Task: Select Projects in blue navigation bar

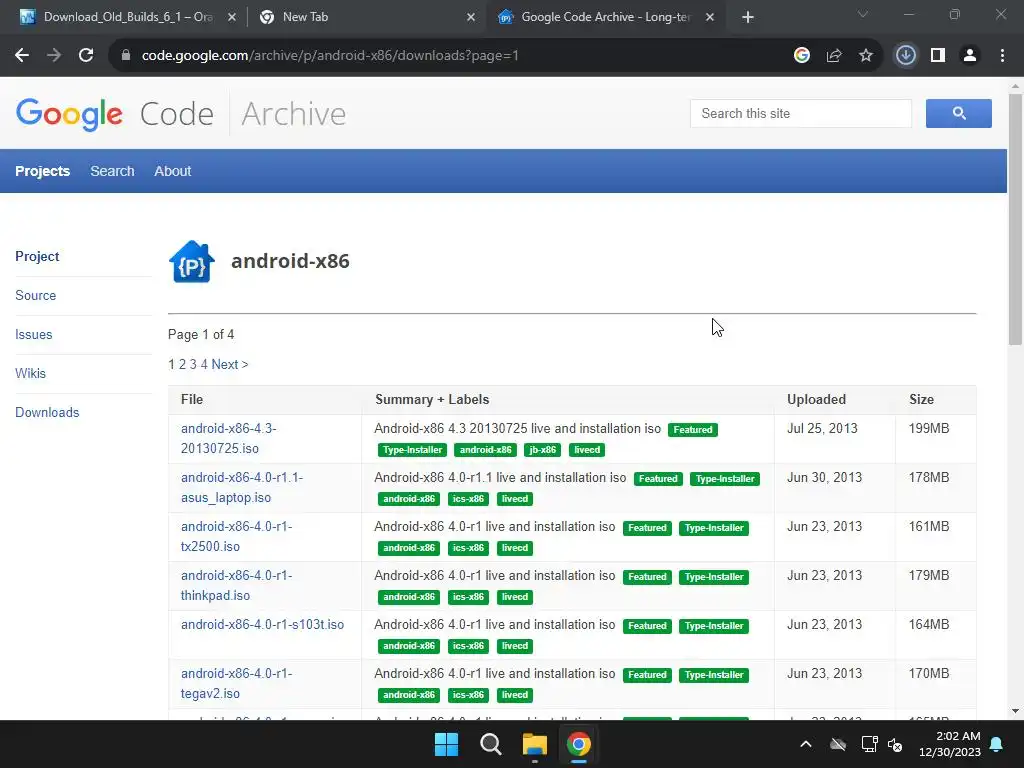Action: [42, 171]
